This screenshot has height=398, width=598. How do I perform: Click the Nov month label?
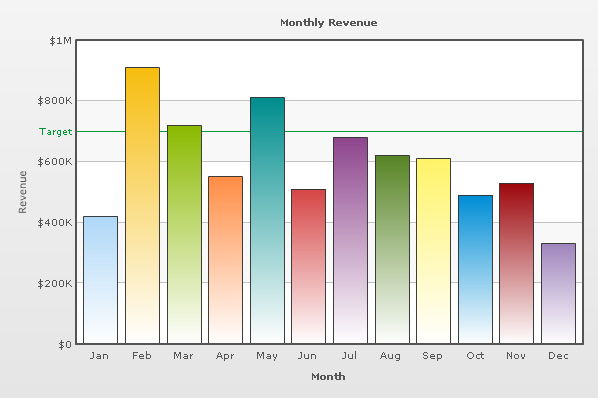point(516,356)
